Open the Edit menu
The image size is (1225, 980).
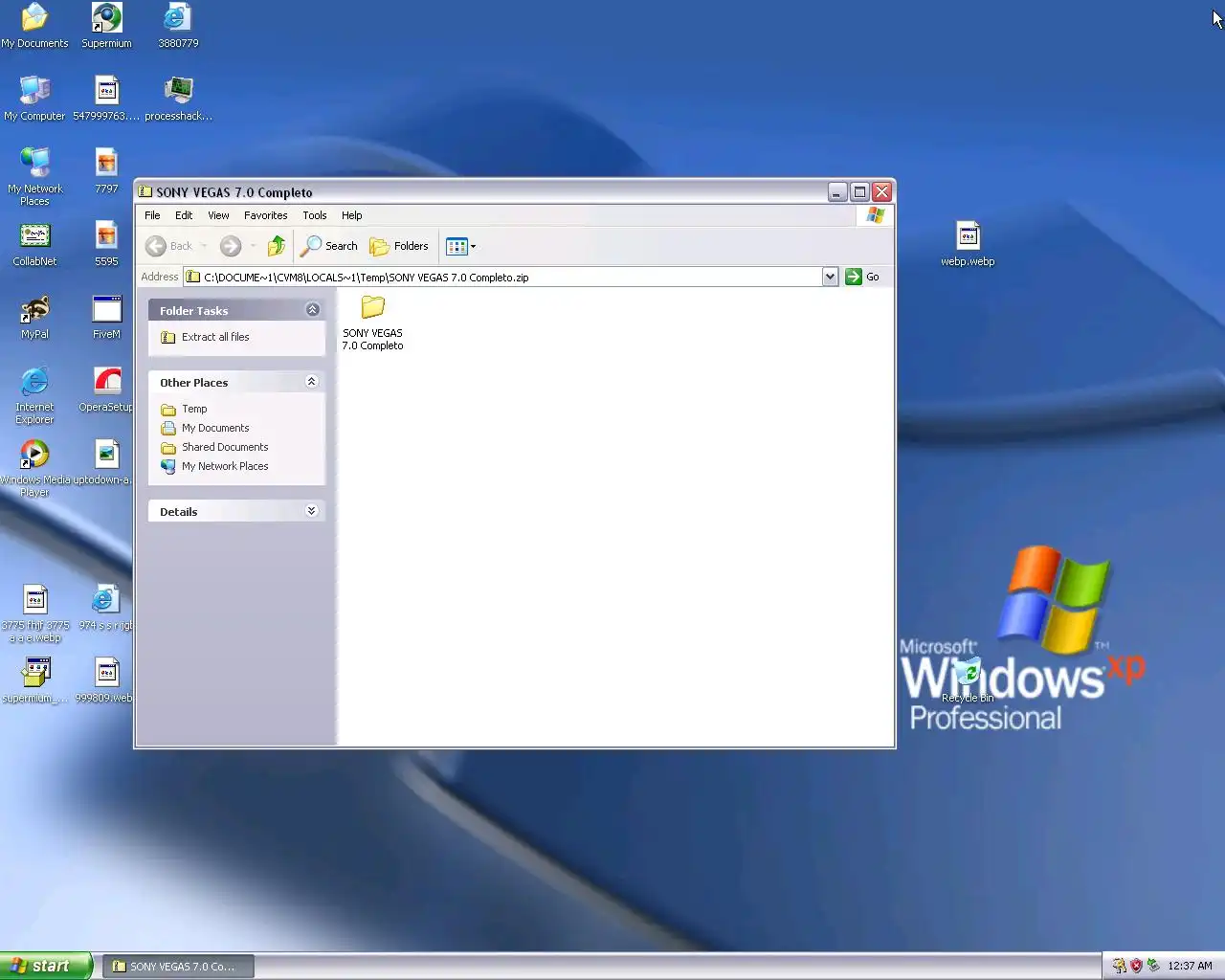[184, 215]
